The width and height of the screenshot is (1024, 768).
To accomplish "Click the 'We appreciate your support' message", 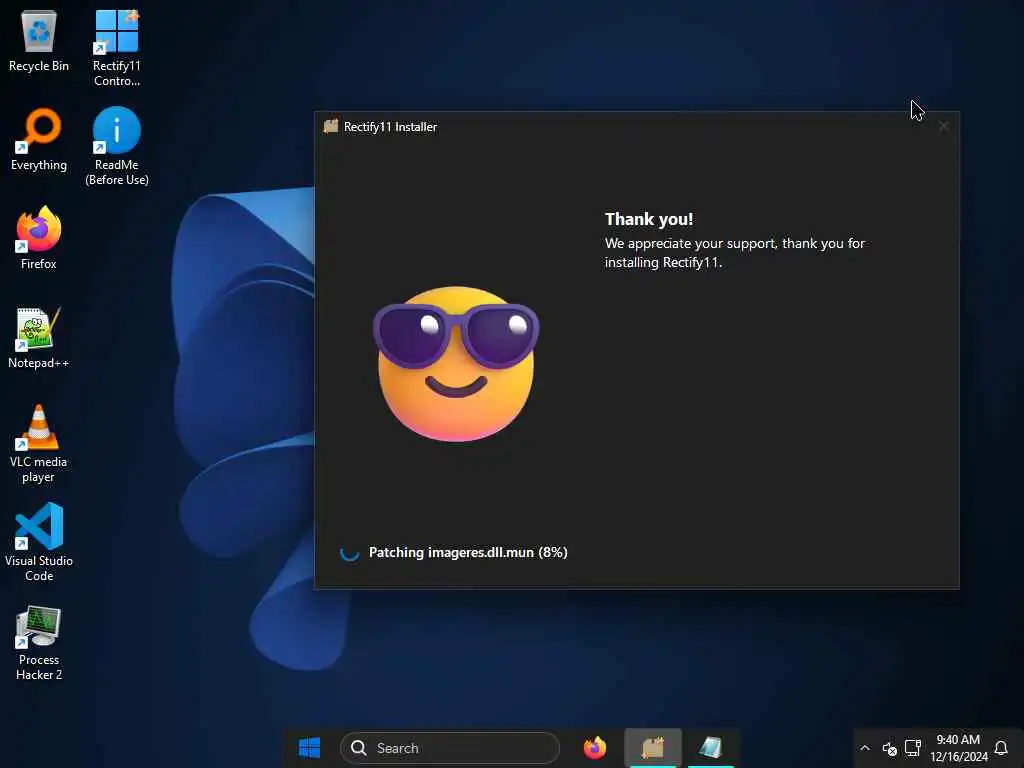I will point(735,253).
